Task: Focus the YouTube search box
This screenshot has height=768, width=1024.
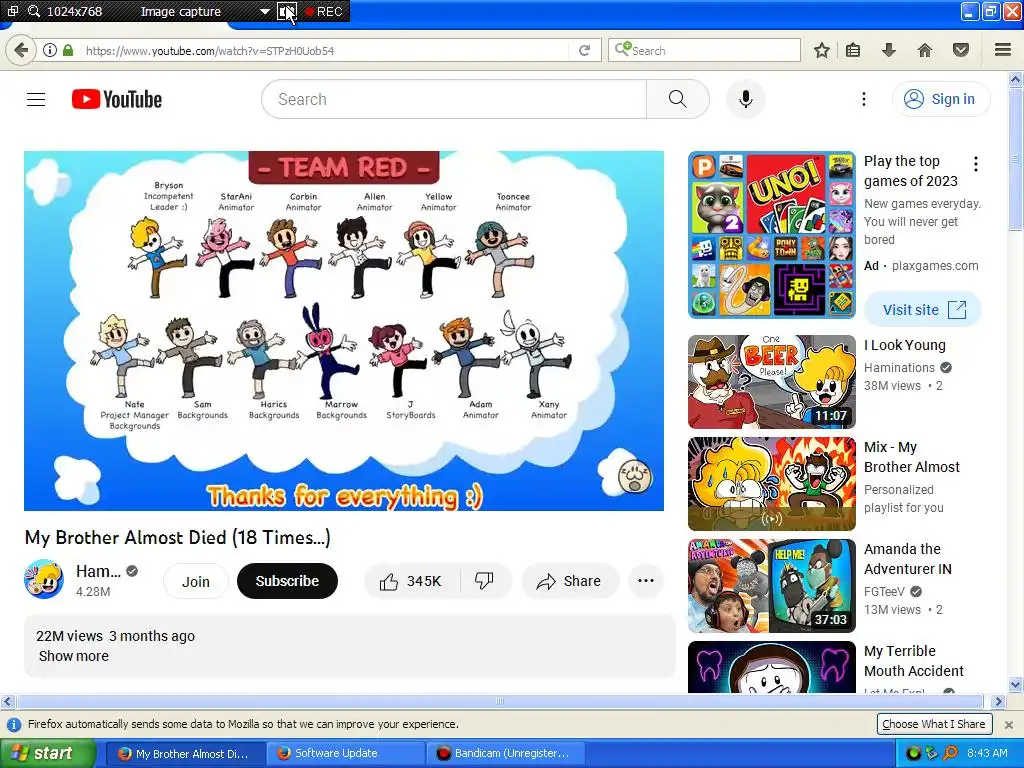Action: click(x=454, y=99)
